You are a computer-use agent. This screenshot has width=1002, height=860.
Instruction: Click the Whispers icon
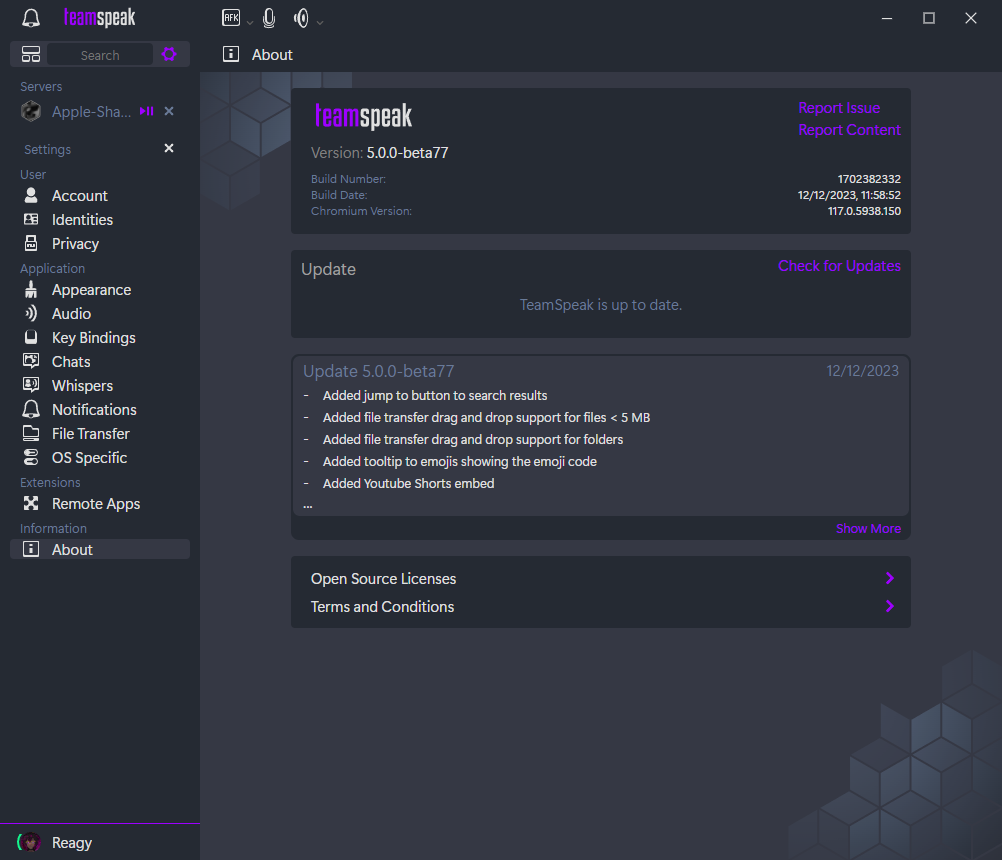[x=31, y=385]
